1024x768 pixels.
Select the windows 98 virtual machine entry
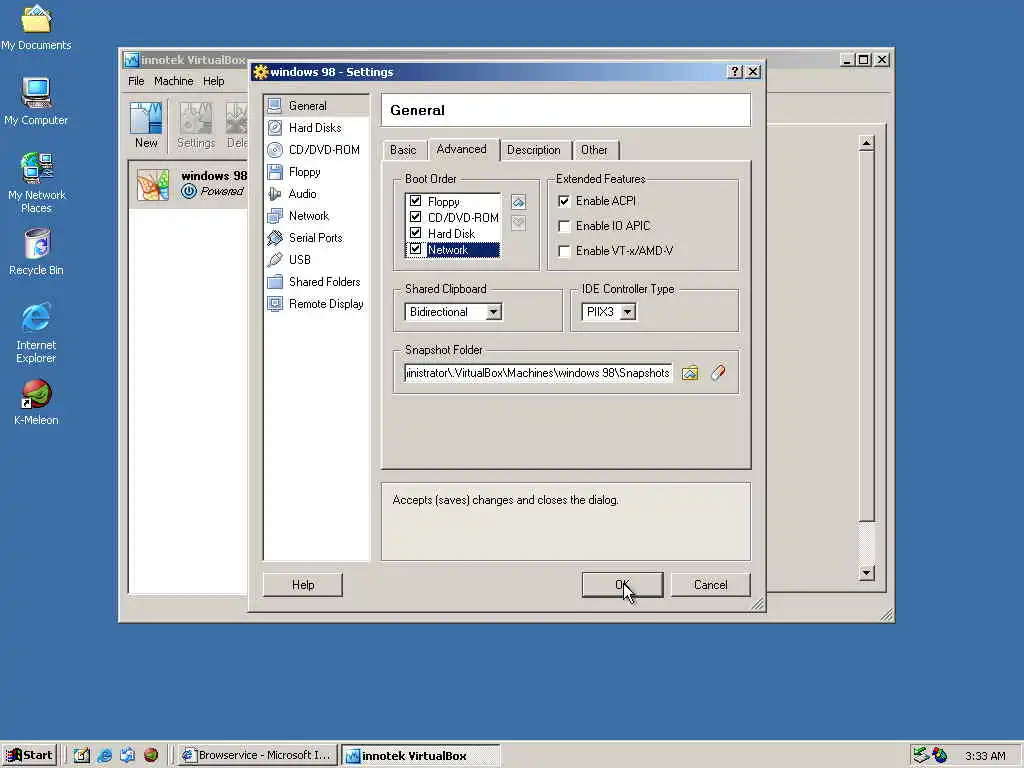(x=189, y=184)
